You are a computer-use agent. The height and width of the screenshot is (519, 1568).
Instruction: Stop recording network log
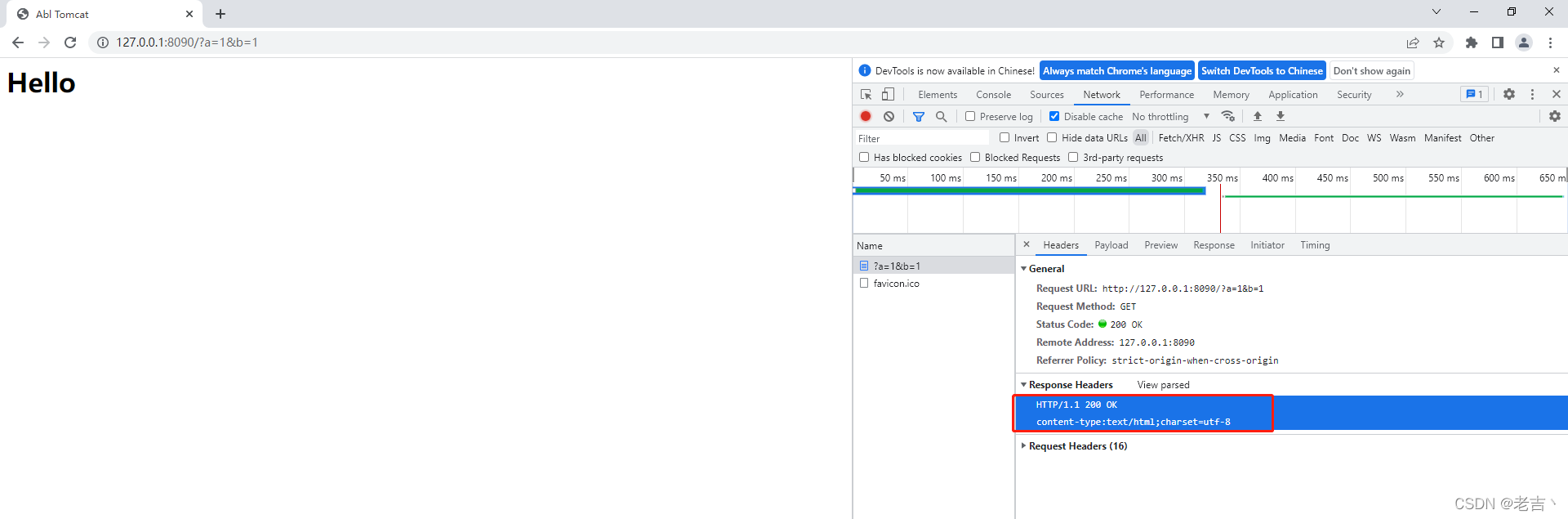(x=866, y=117)
